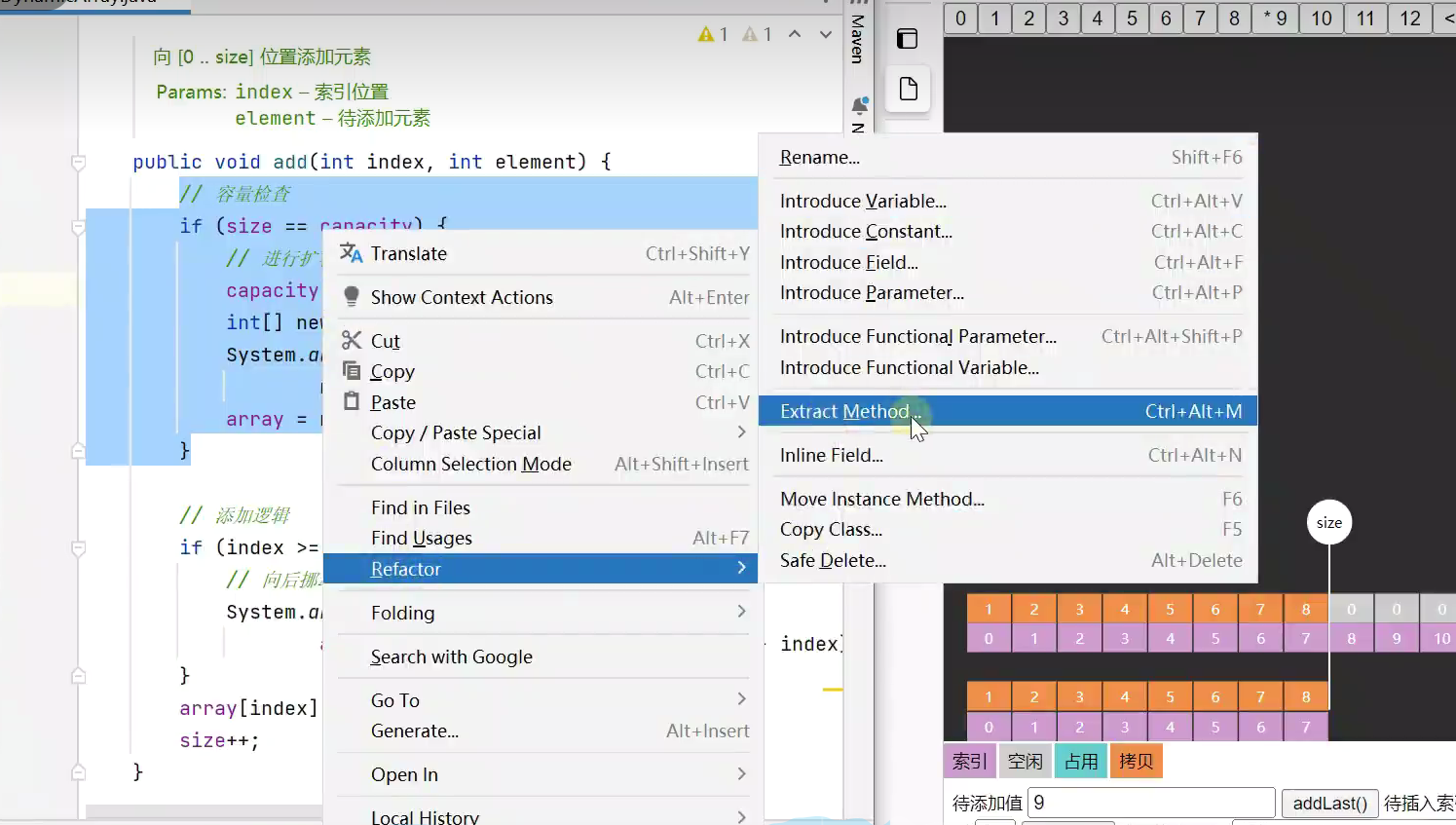
Task: Choose Introduce Parameter...
Action: click(1008, 292)
